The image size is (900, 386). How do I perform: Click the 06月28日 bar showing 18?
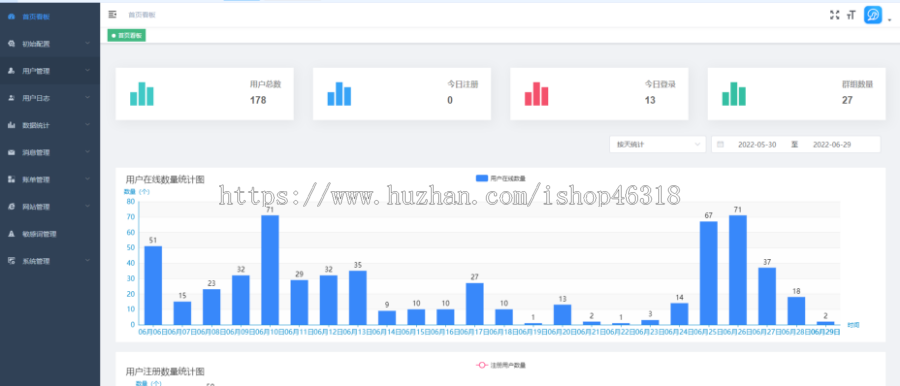coord(796,311)
